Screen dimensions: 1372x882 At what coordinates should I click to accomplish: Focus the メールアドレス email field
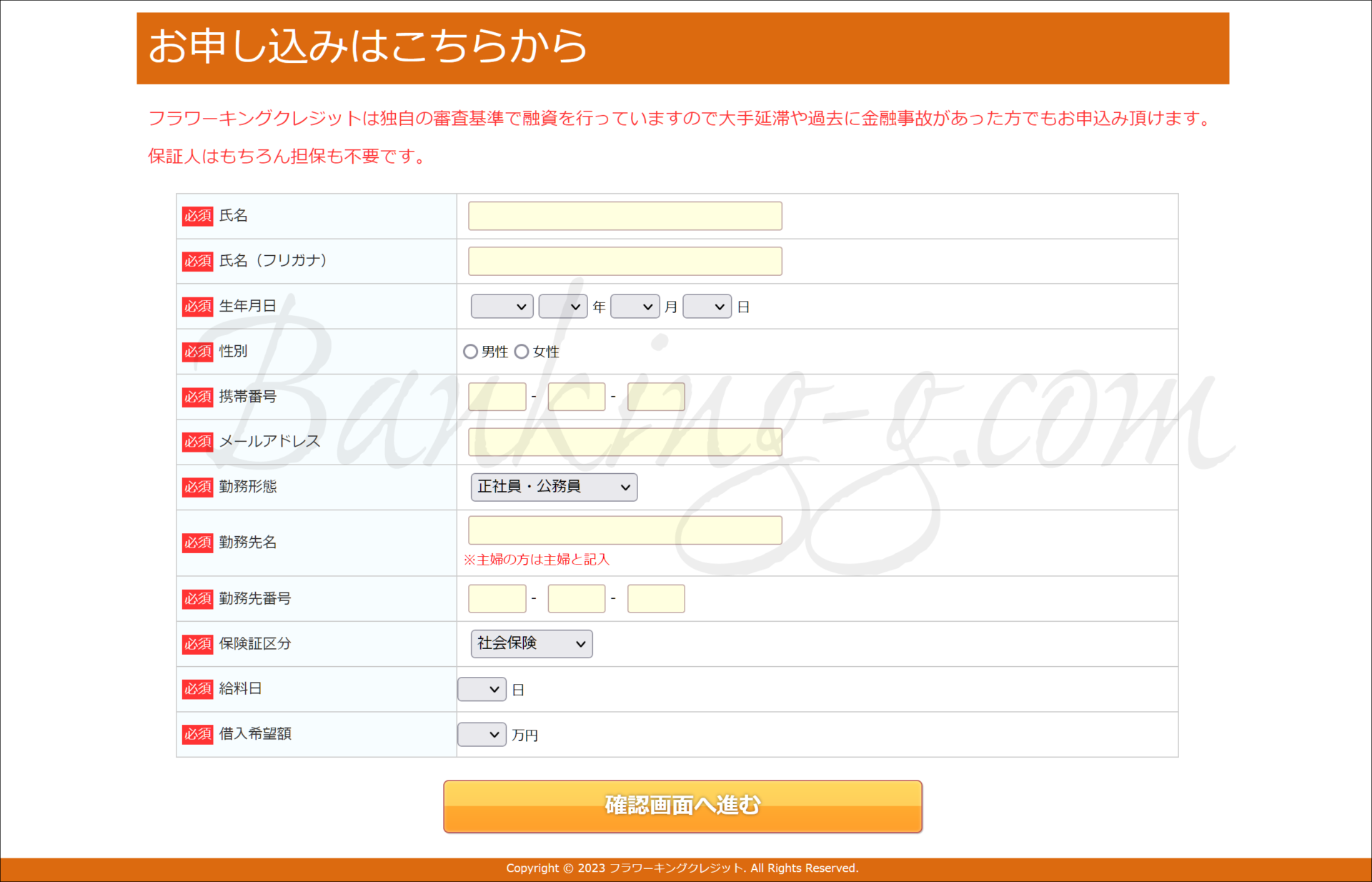tap(625, 442)
